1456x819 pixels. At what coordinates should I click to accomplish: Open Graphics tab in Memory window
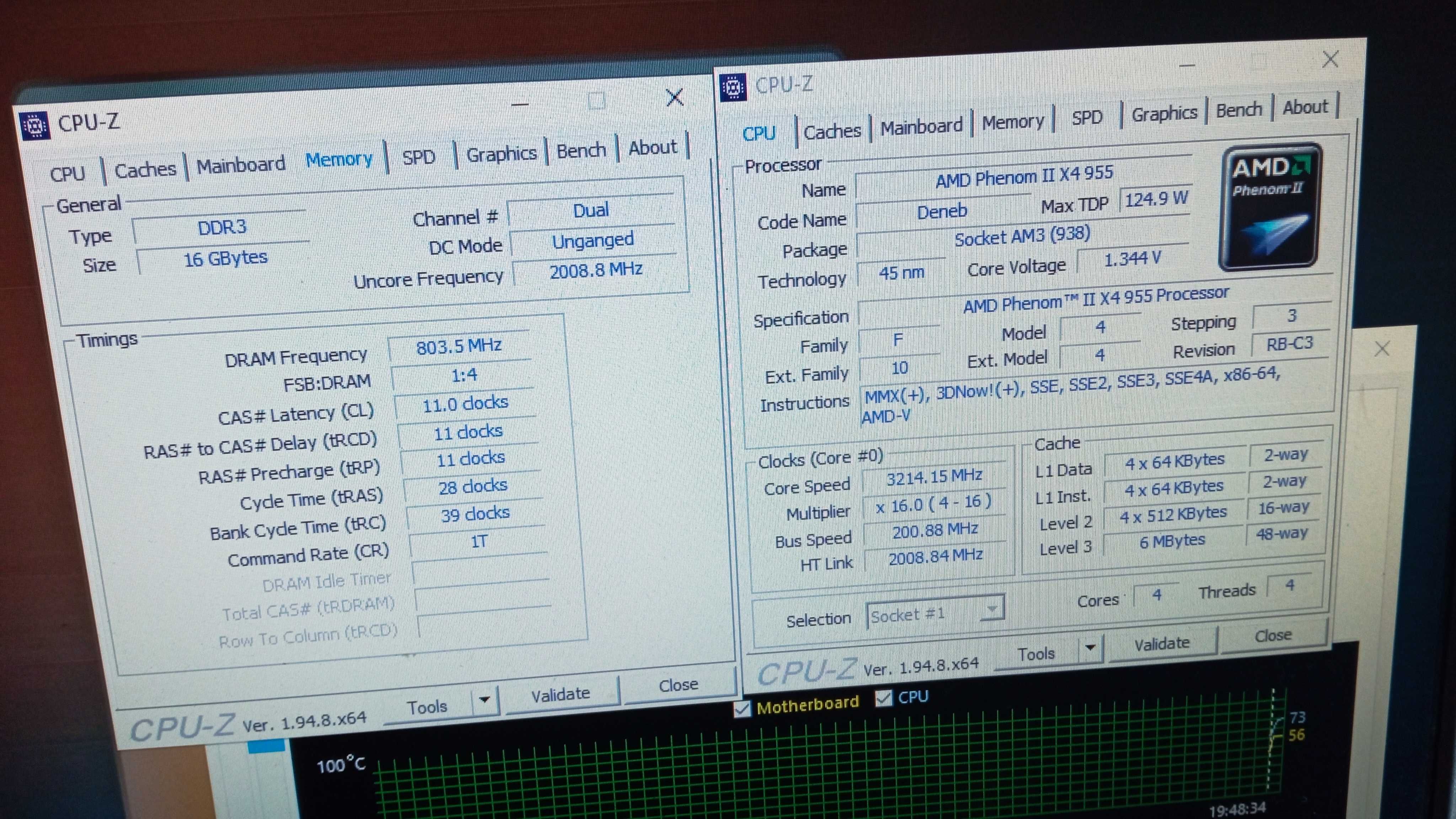pyautogui.click(x=501, y=154)
